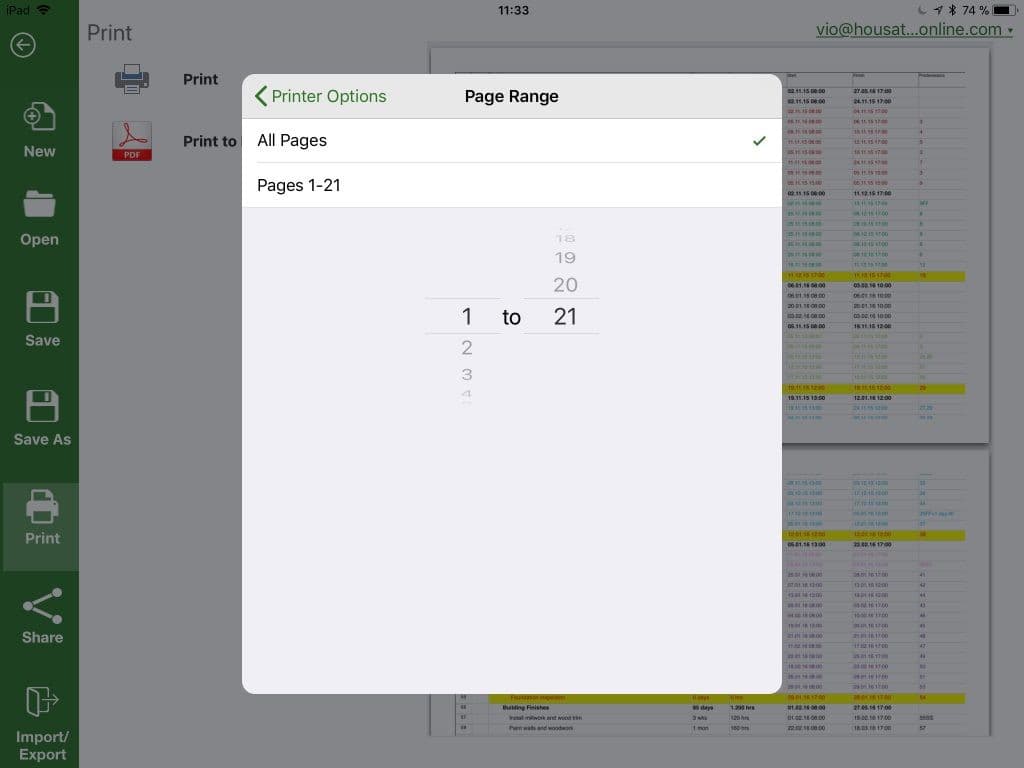
Task: Open the New document icon
Action: (x=40, y=119)
